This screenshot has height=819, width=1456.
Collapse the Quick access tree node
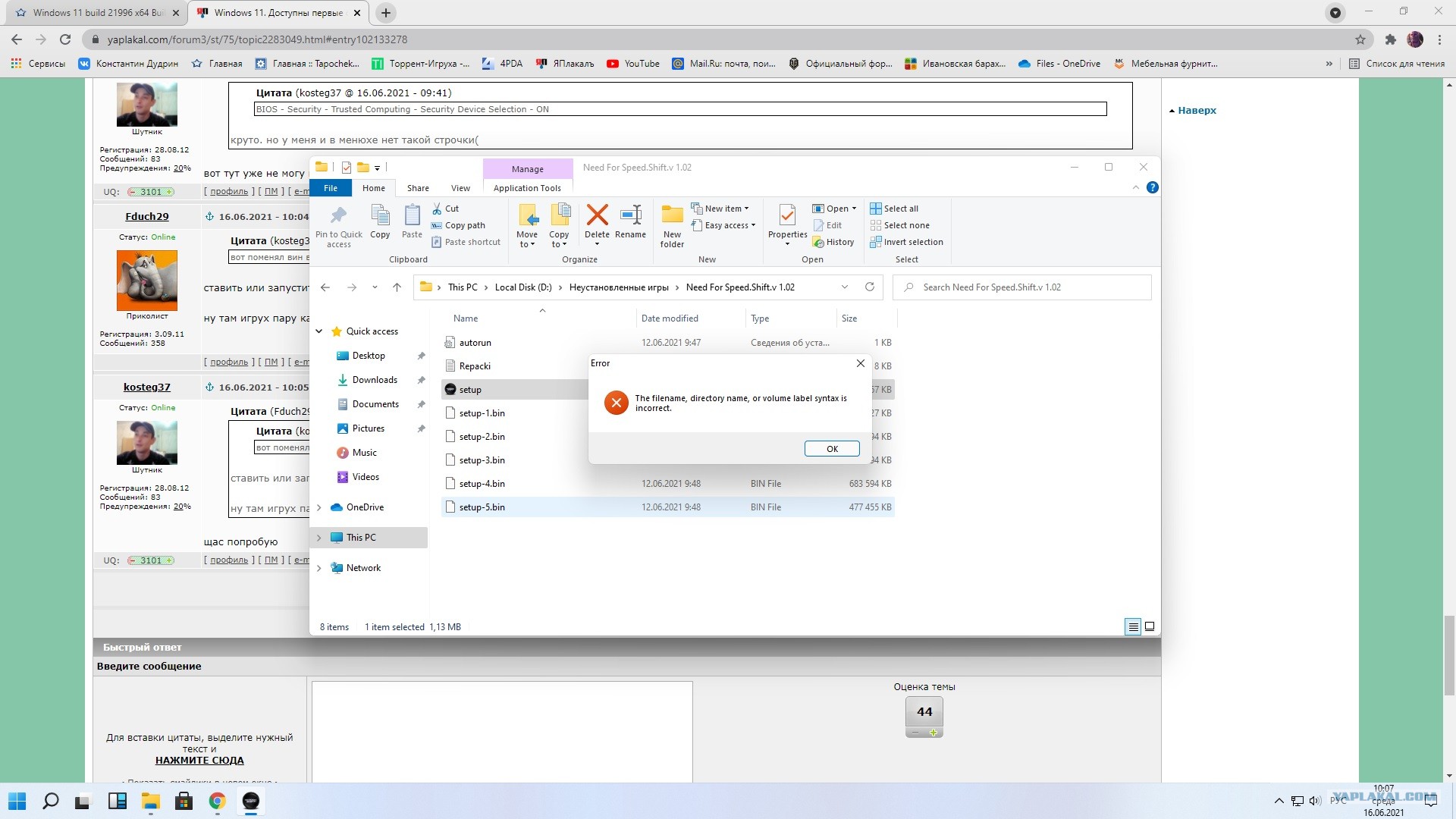[319, 331]
